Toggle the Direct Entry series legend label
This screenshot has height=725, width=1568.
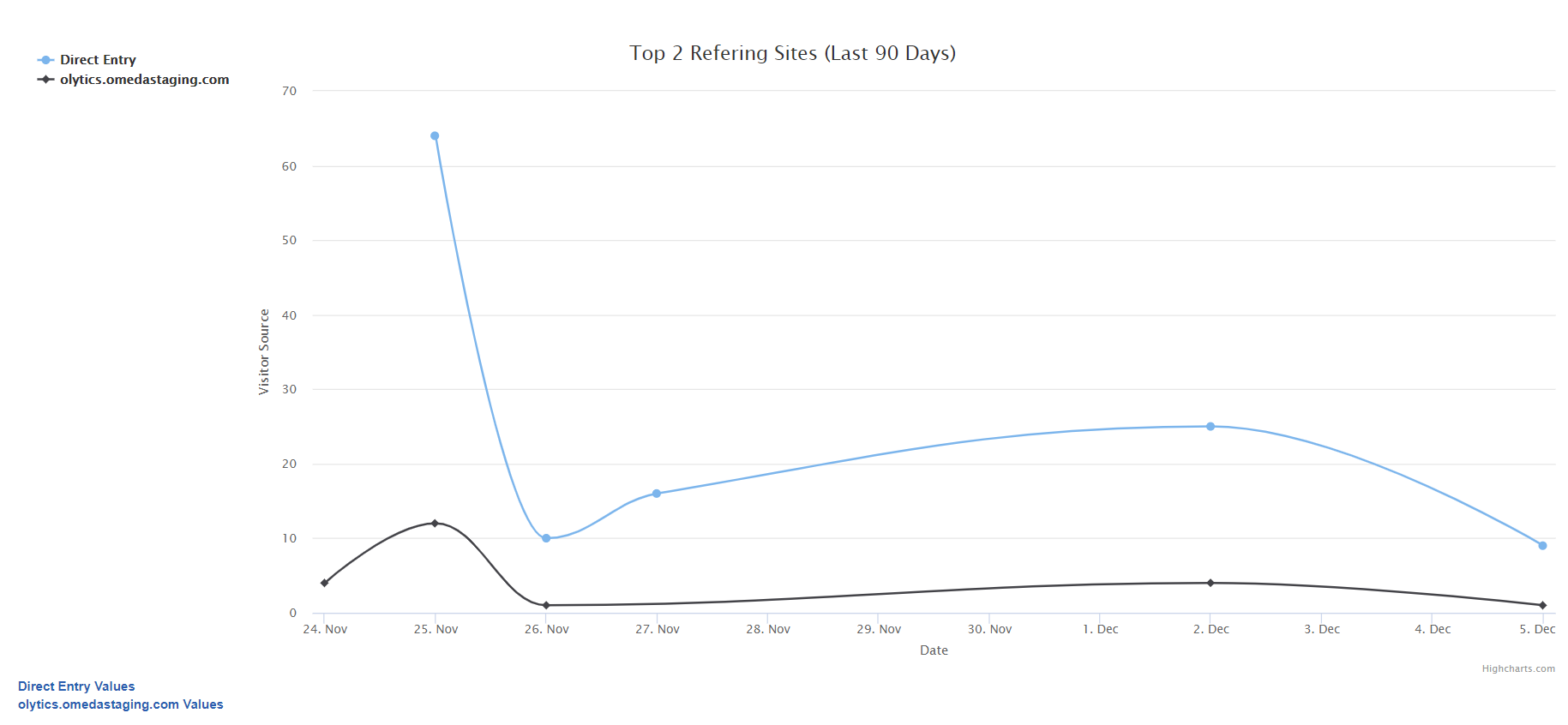click(x=98, y=60)
